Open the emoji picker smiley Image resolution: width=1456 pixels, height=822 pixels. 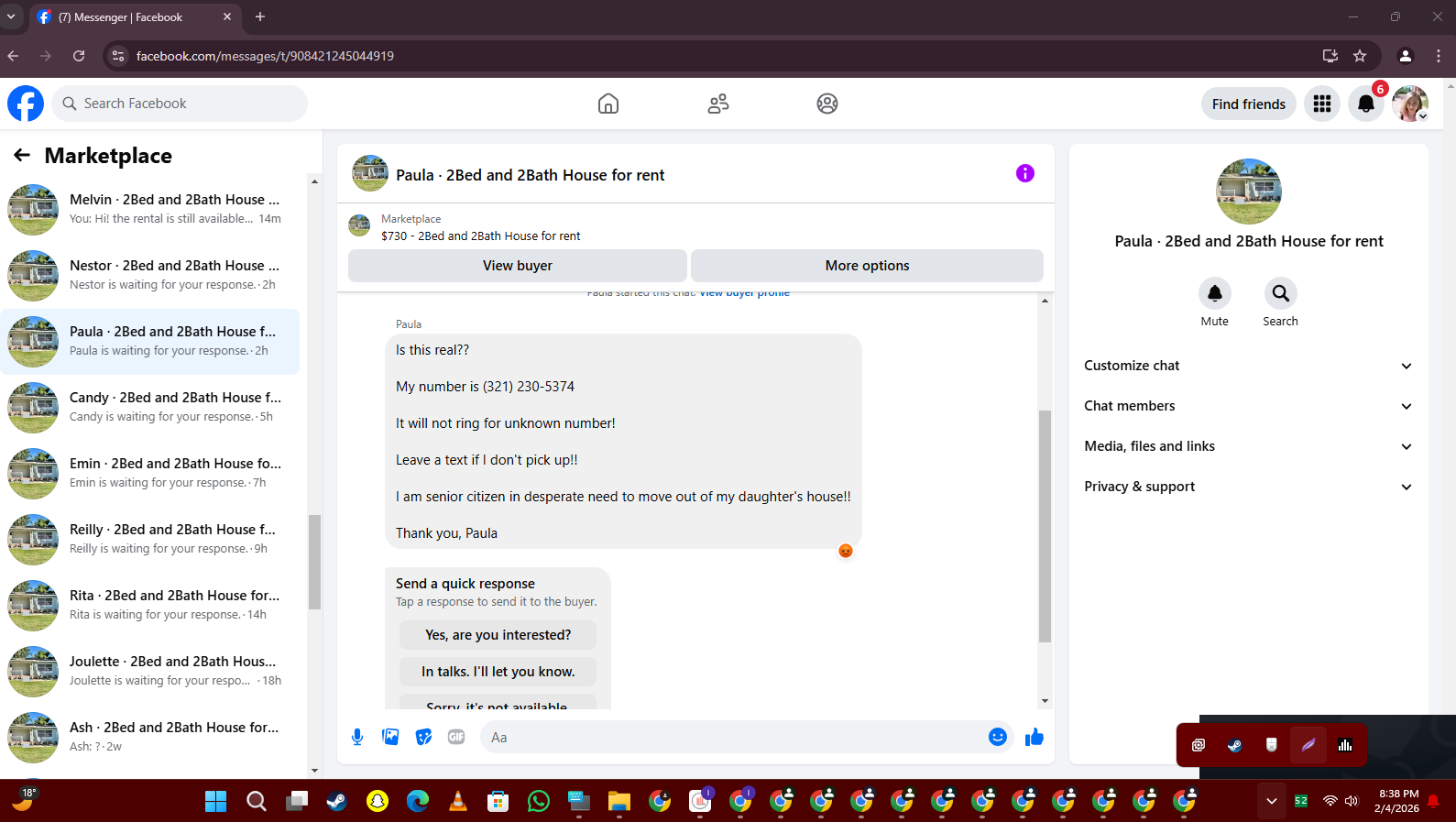coord(998,737)
